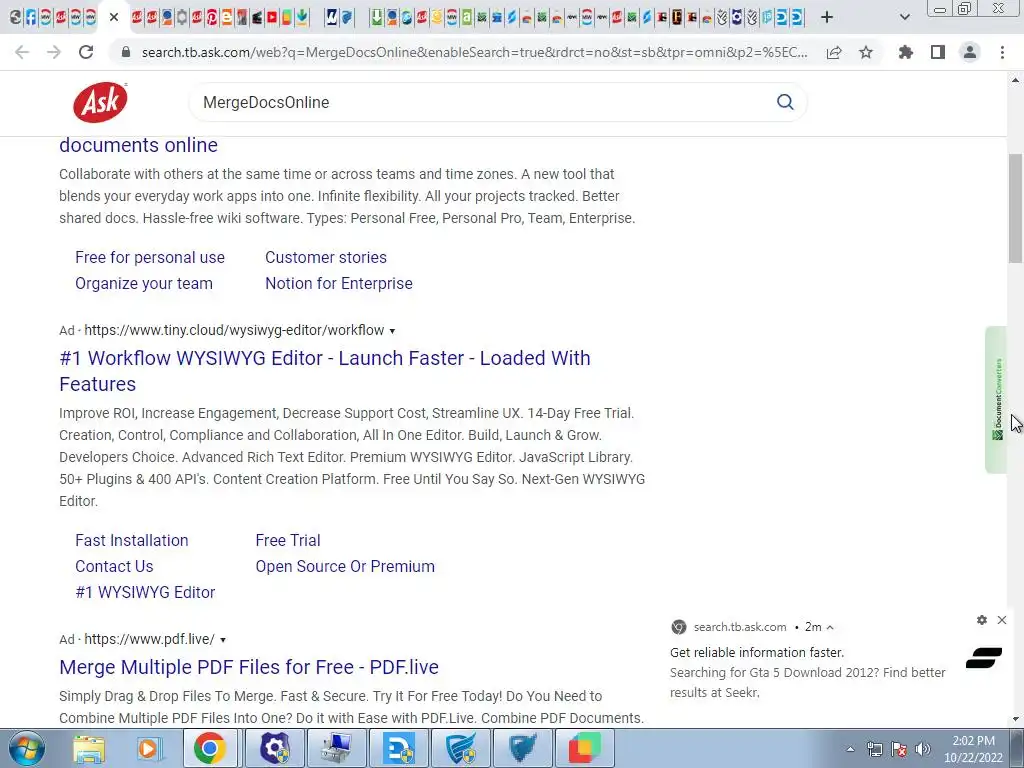Click the address bar URL

point(474,52)
